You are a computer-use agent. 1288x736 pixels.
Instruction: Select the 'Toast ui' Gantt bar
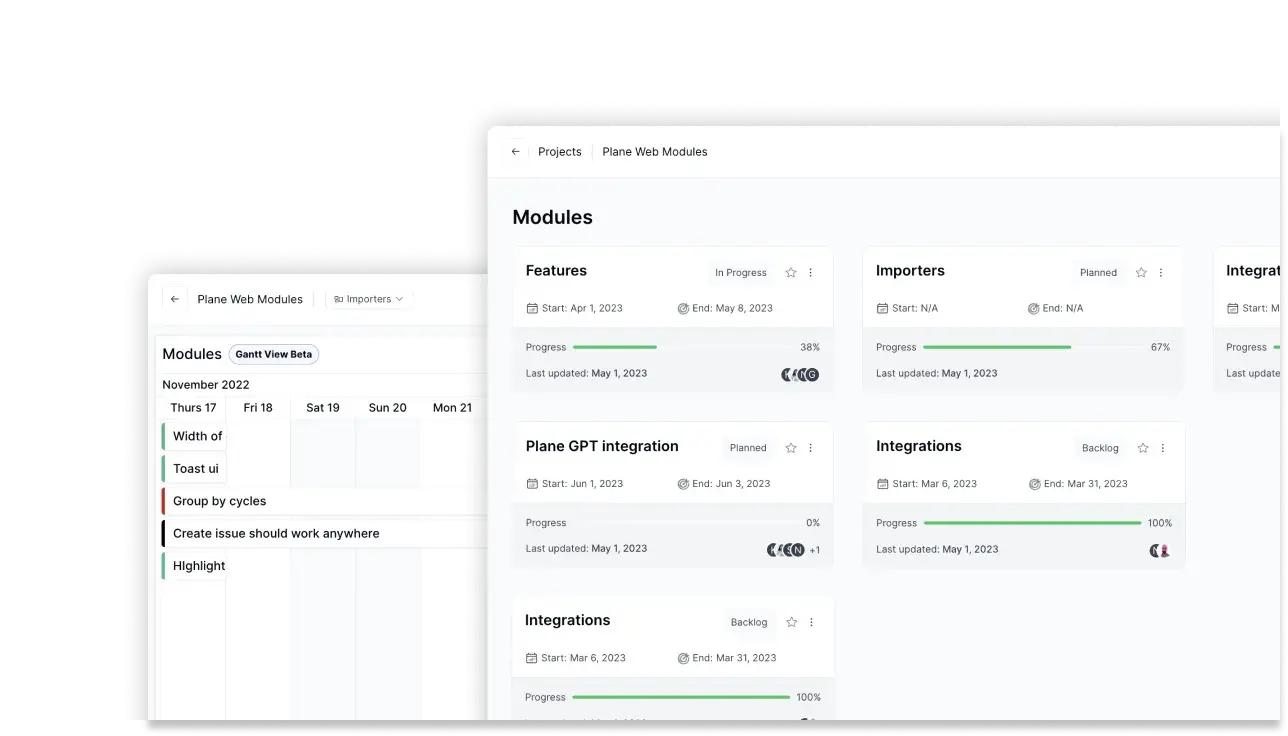click(x=194, y=469)
